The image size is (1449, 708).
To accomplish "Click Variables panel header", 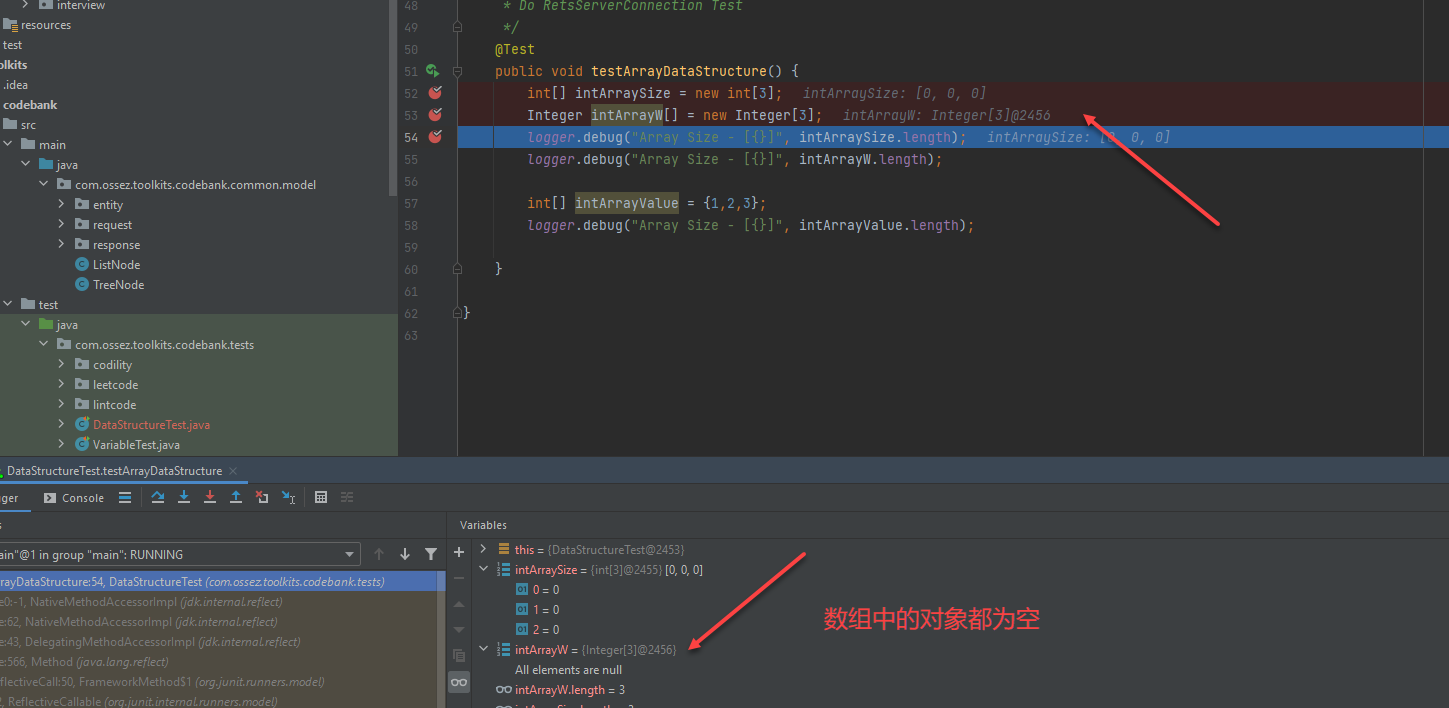I will coord(483,525).
